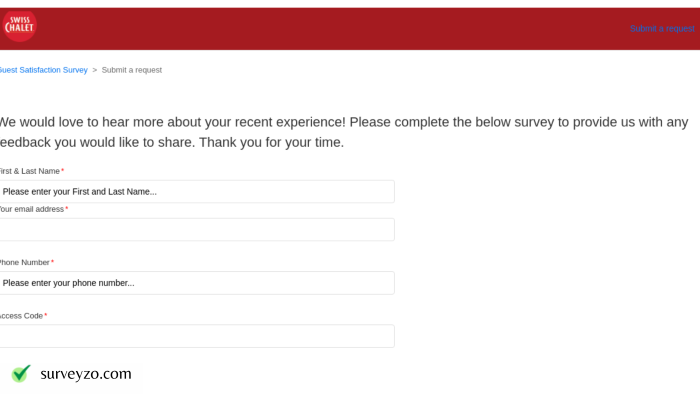700x394 pixels.
Task: Select the email address input box
Action: point(197,229)
